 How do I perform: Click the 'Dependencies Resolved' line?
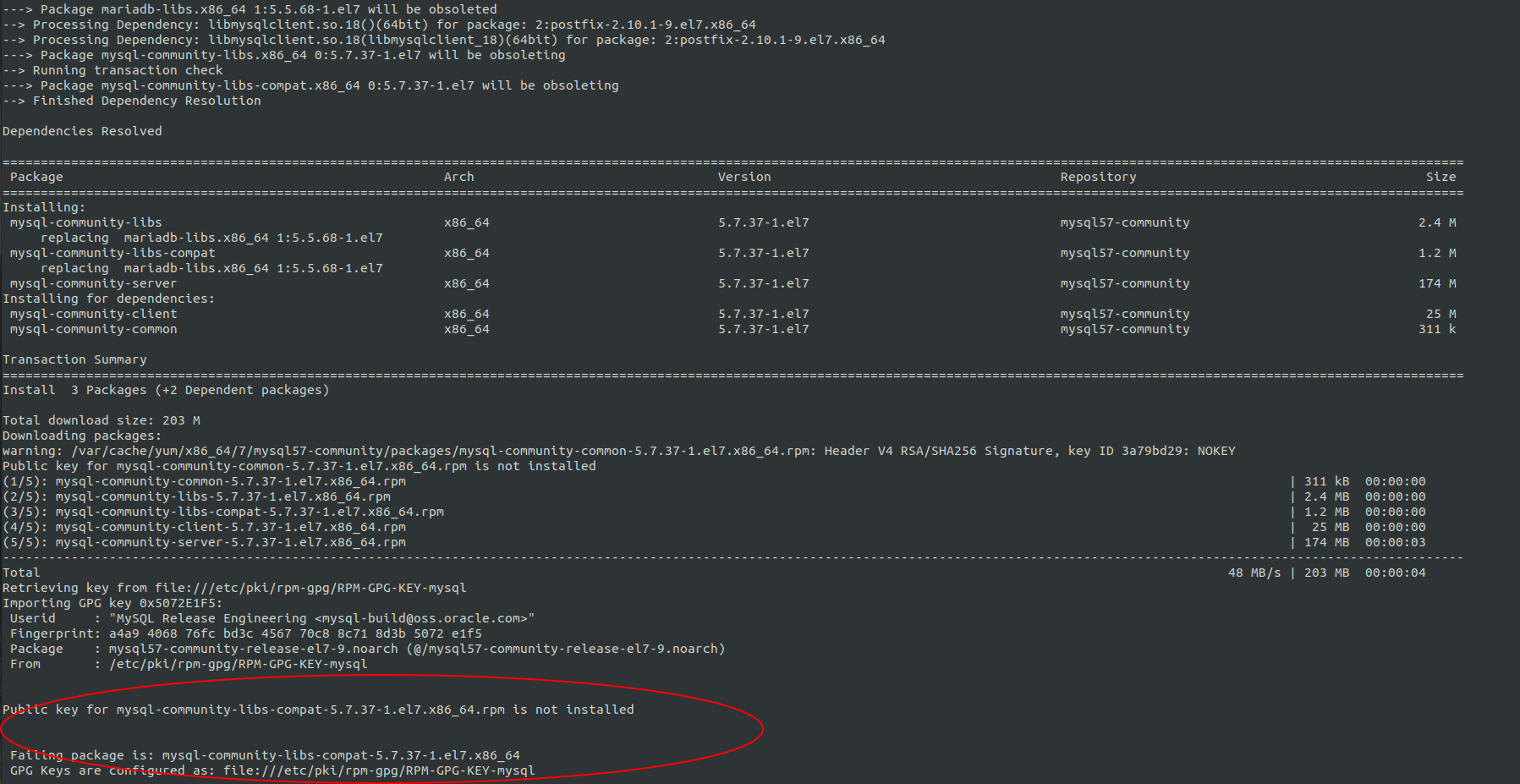pos(82,131)
